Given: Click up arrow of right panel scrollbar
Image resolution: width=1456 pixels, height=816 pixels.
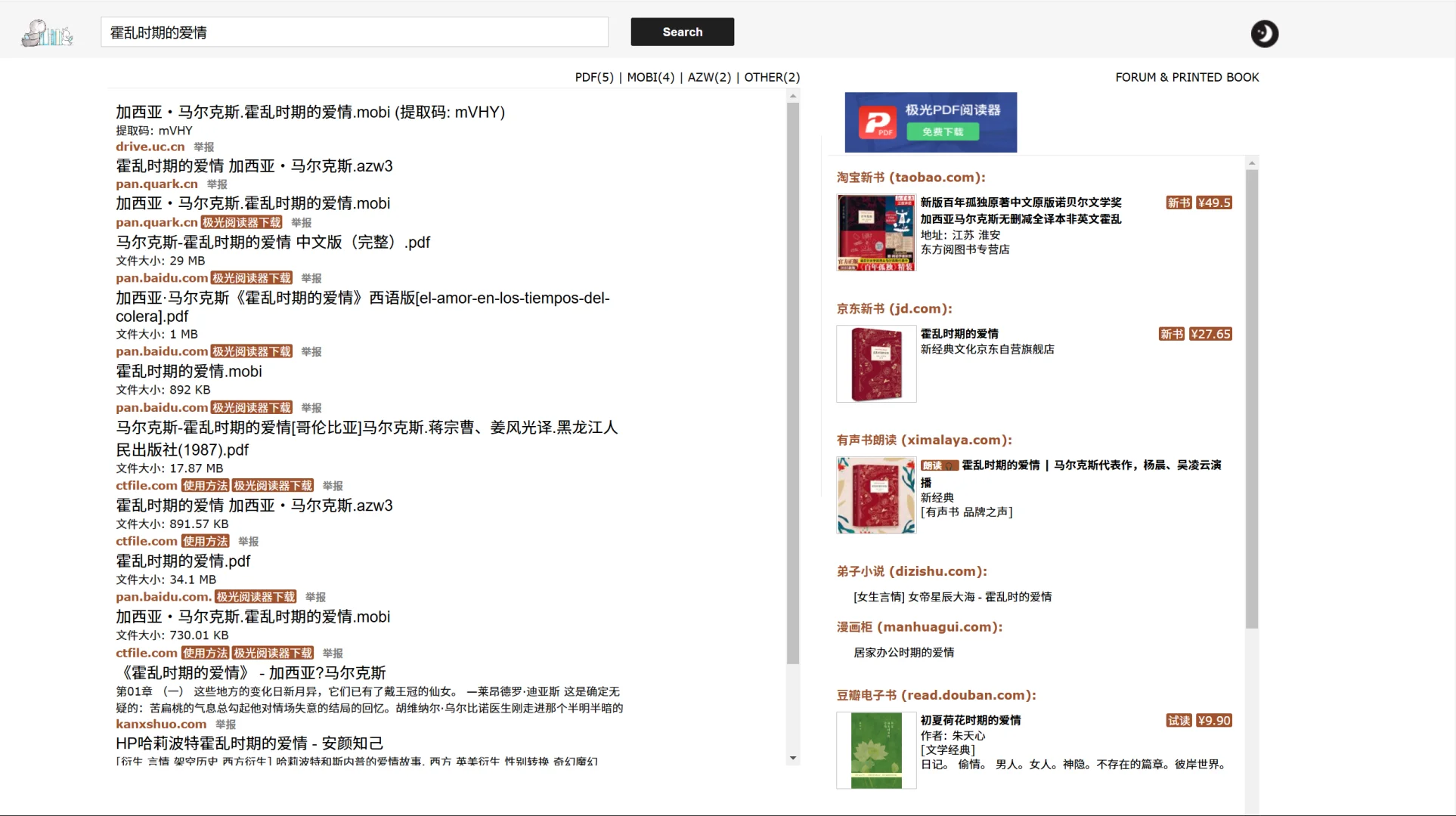Looking at the screenshot, I should click(1252, 163).
